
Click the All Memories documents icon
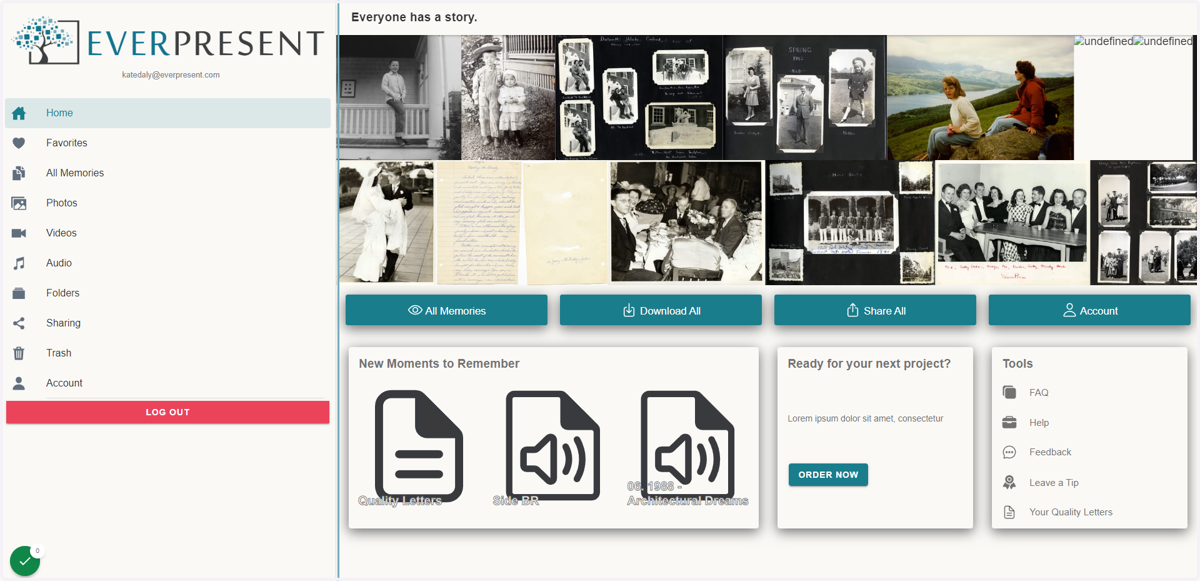tap(19, 173)
